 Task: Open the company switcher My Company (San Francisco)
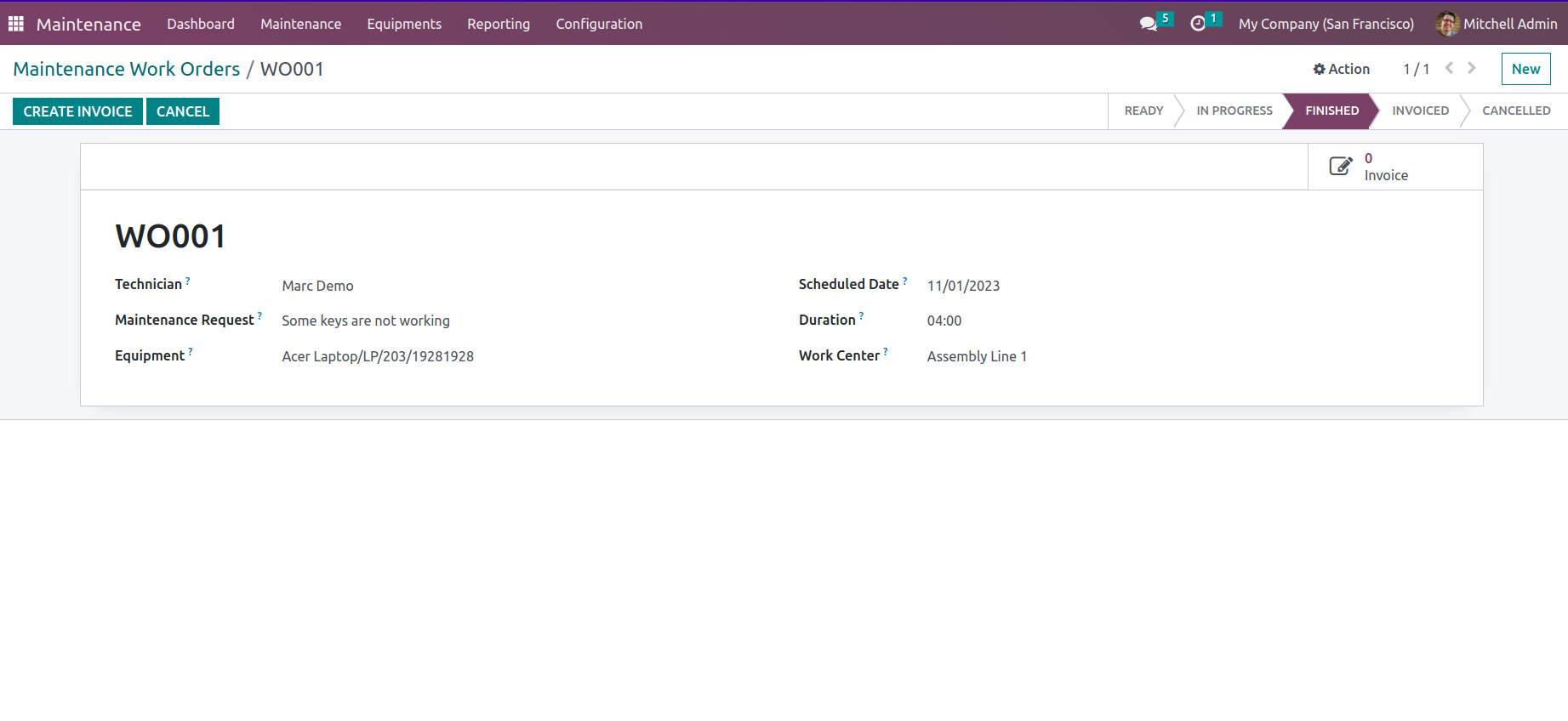tap(1326, 24)
